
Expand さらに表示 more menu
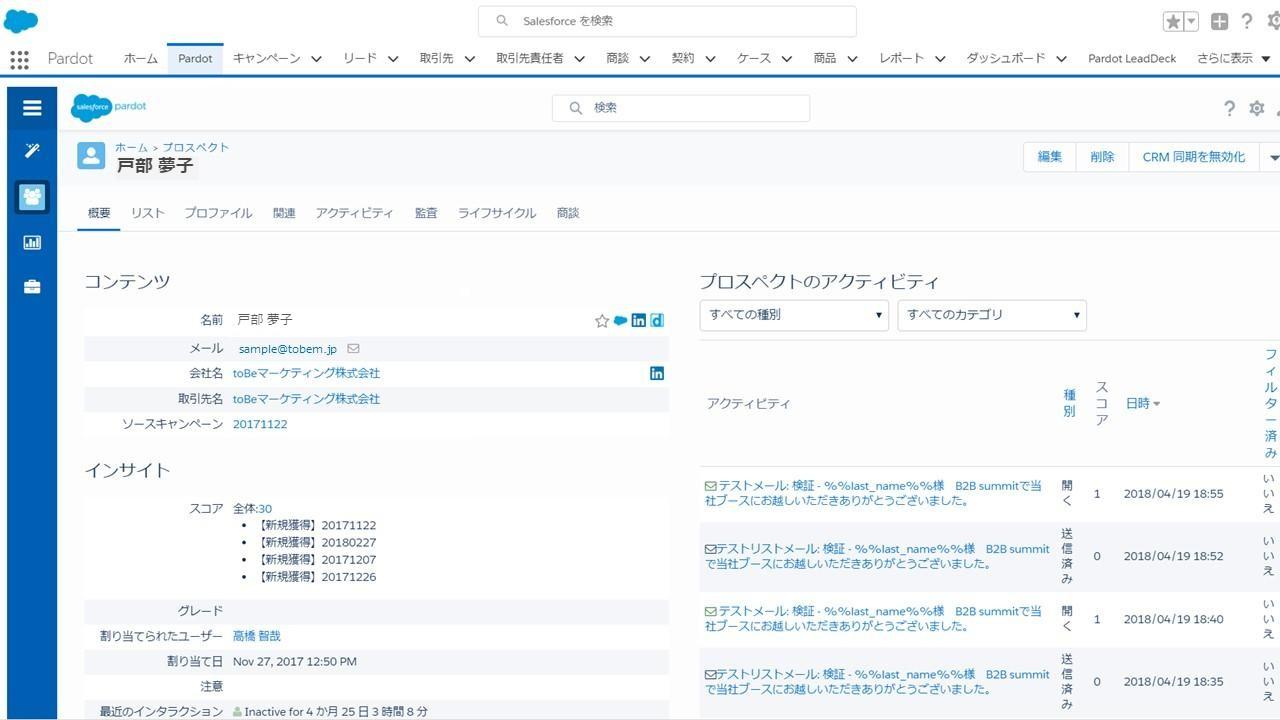coord(1234,58)
